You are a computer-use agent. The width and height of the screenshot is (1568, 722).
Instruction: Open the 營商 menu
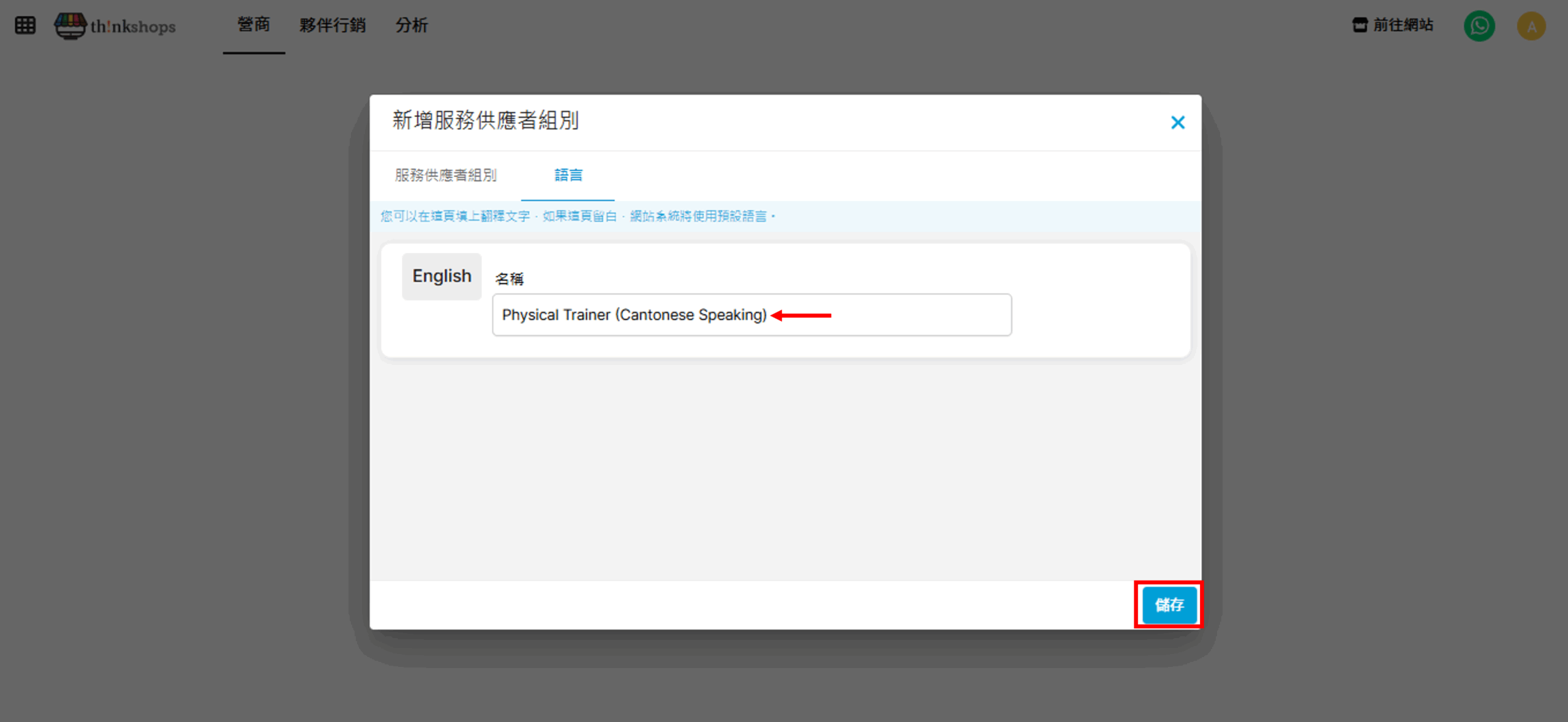pos(254,25)
